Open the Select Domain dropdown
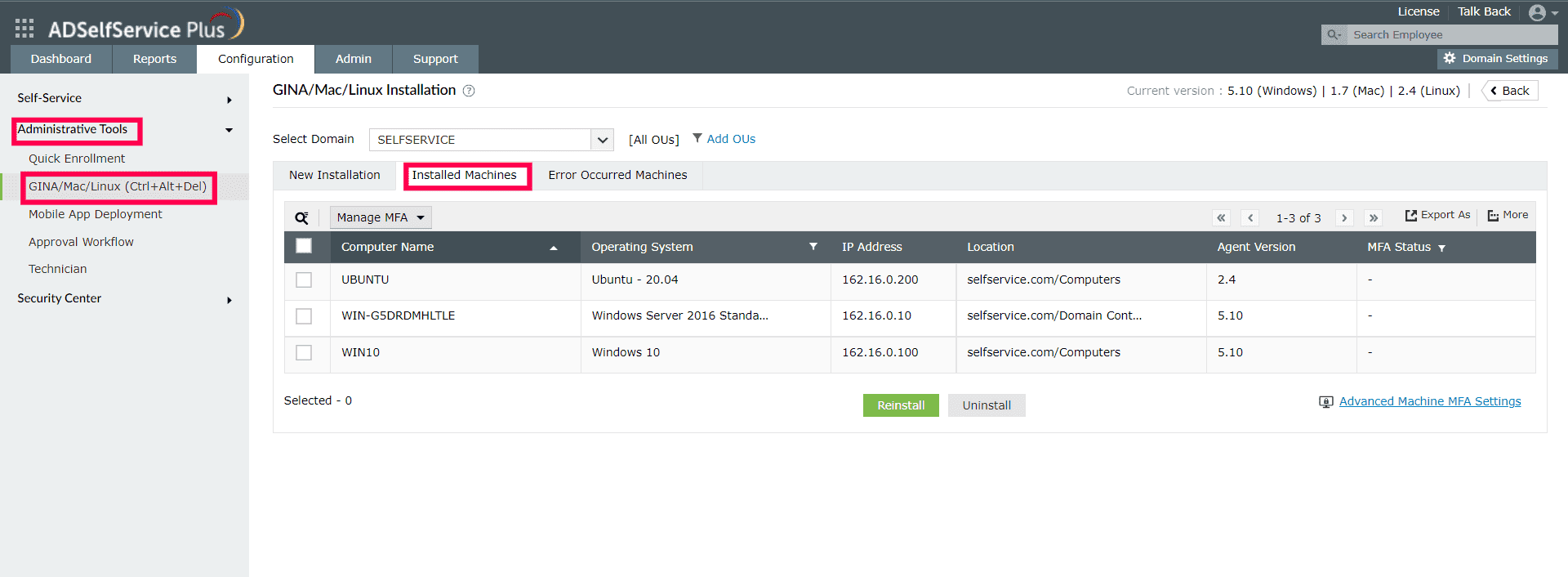The width and height of the screenshot is (1568, 577). (x=492, y=140)
